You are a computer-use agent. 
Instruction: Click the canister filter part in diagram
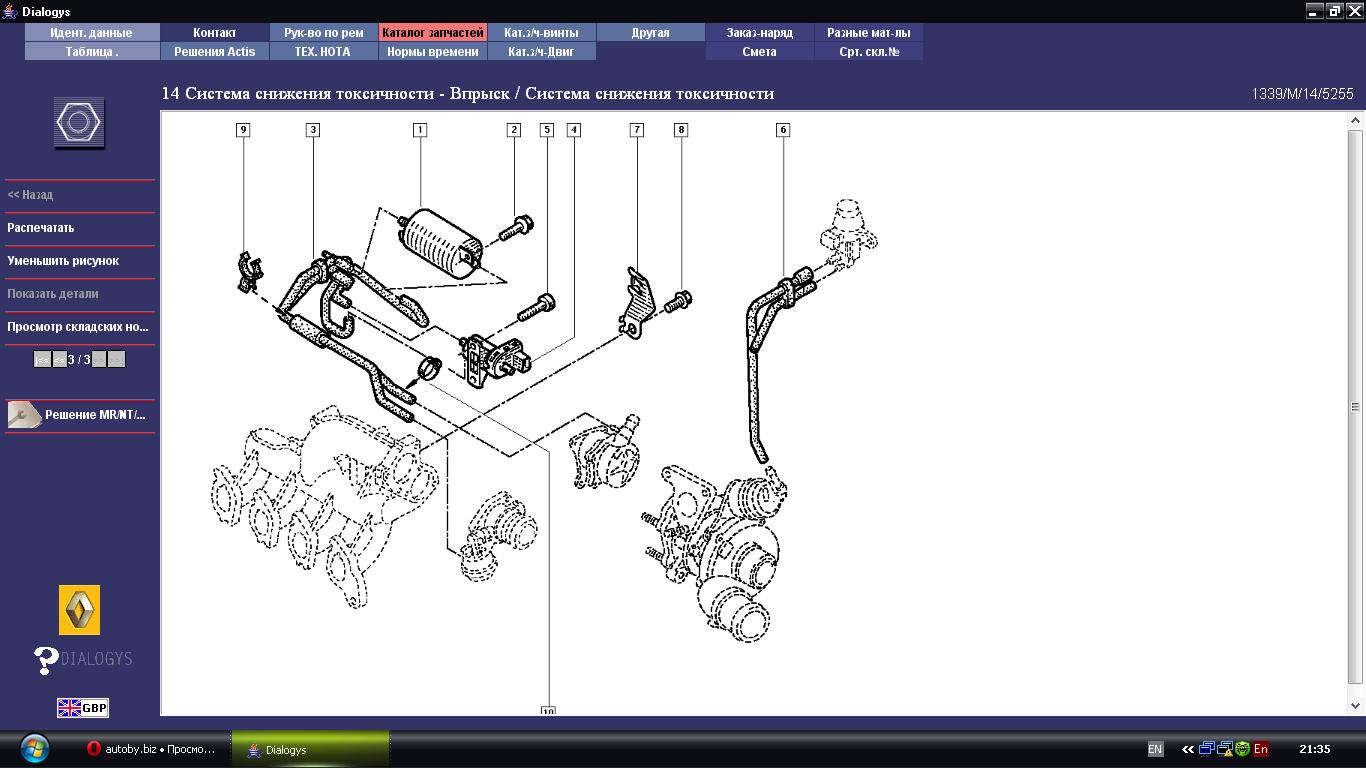(x=441, y=243)
